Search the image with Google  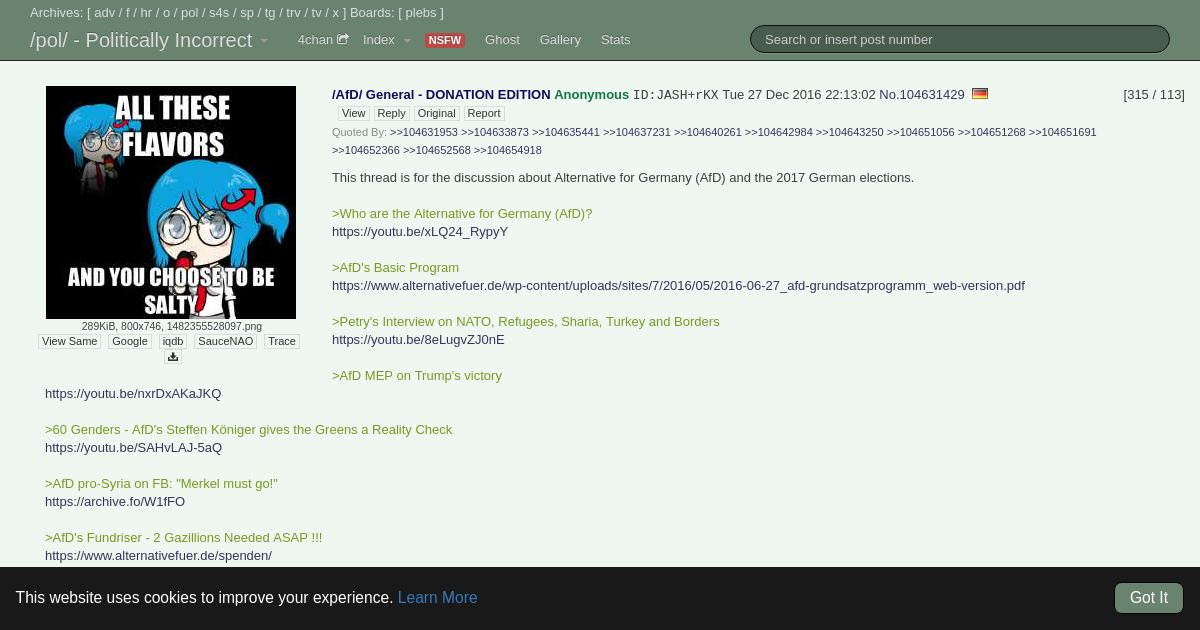coord(130,341)
